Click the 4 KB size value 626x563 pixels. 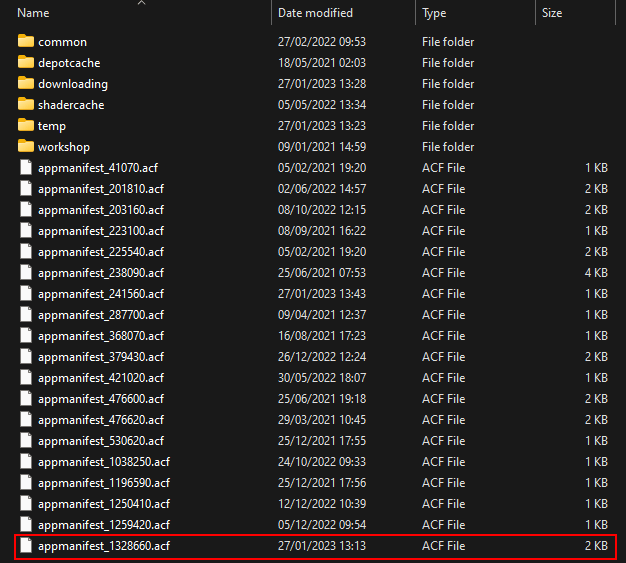click(596, 273)
